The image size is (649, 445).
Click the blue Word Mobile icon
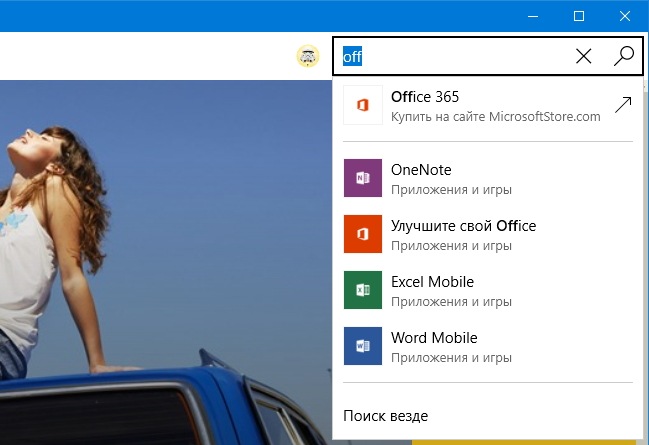tap(363, 346)
